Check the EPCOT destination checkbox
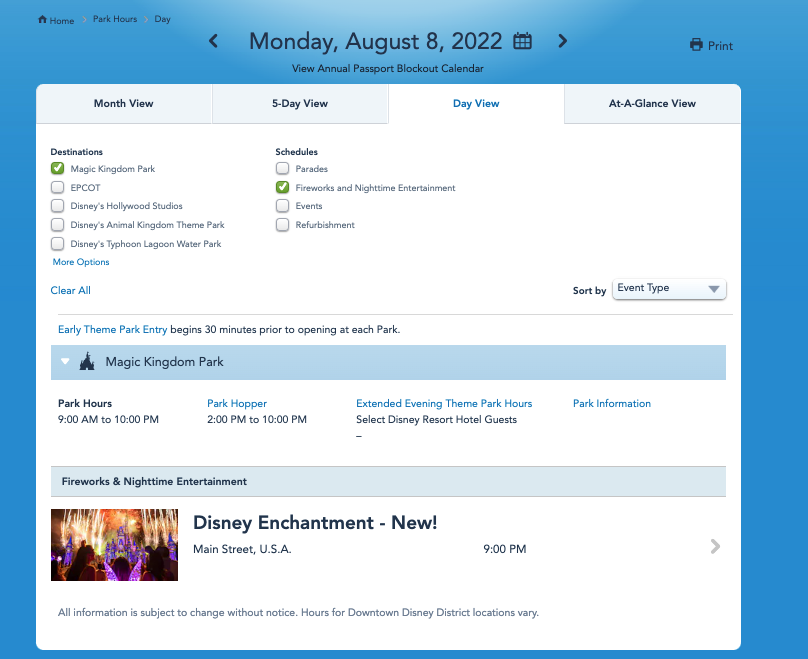This screenshot has width=808, height=659. click(58, 187)
